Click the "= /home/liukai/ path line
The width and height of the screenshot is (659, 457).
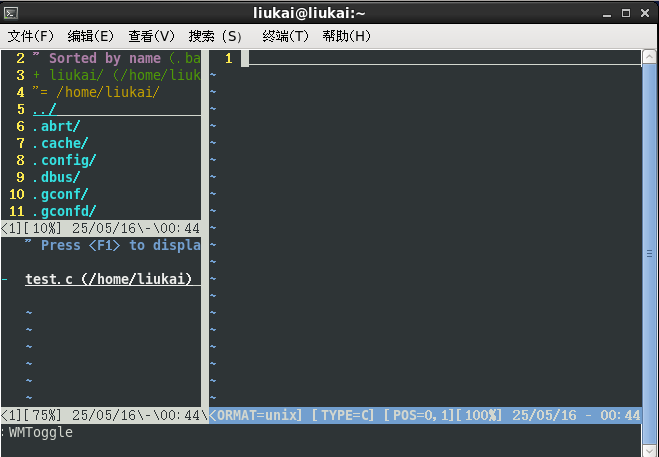[x=96, y=92]
